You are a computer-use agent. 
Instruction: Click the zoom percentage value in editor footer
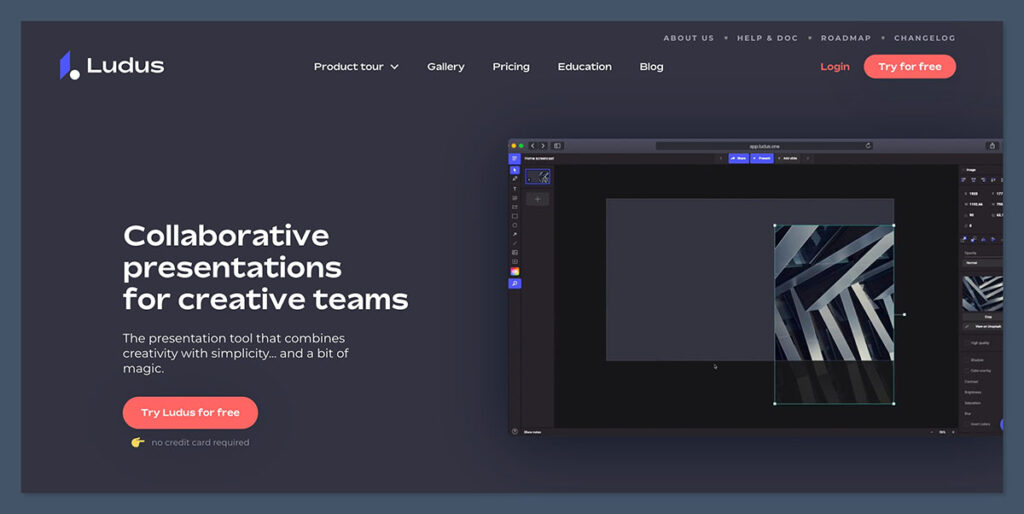pyautogui.click(x=942, y=432)
